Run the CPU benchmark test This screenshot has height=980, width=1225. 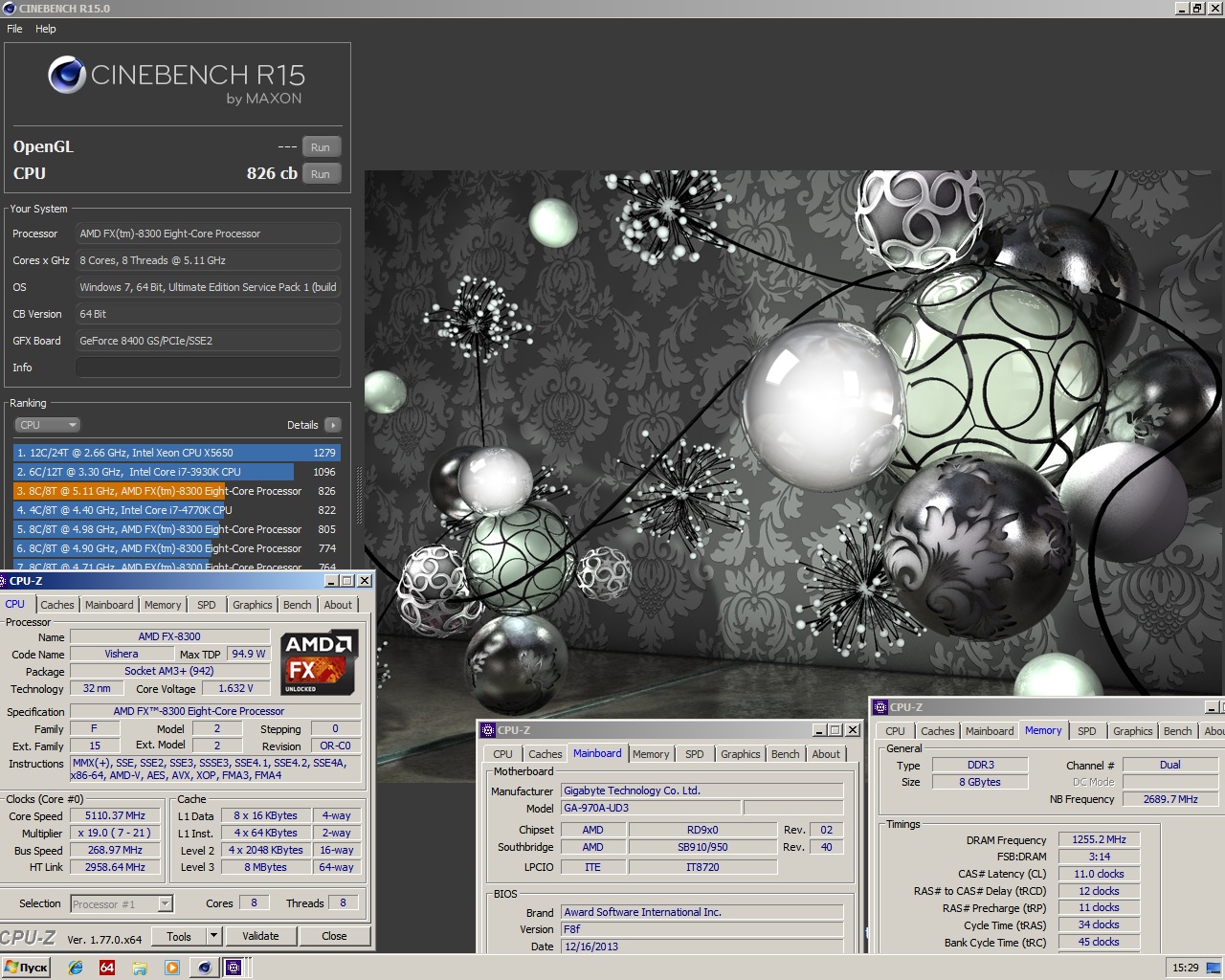coord(321,174)
